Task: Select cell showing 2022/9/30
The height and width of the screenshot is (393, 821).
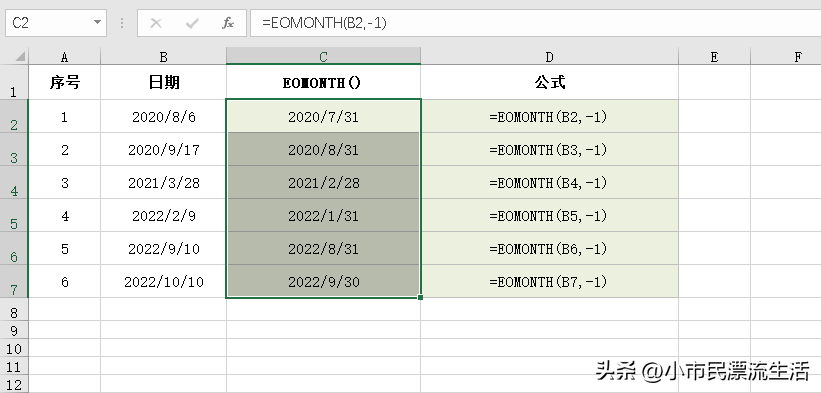Action: coord(323,282)
